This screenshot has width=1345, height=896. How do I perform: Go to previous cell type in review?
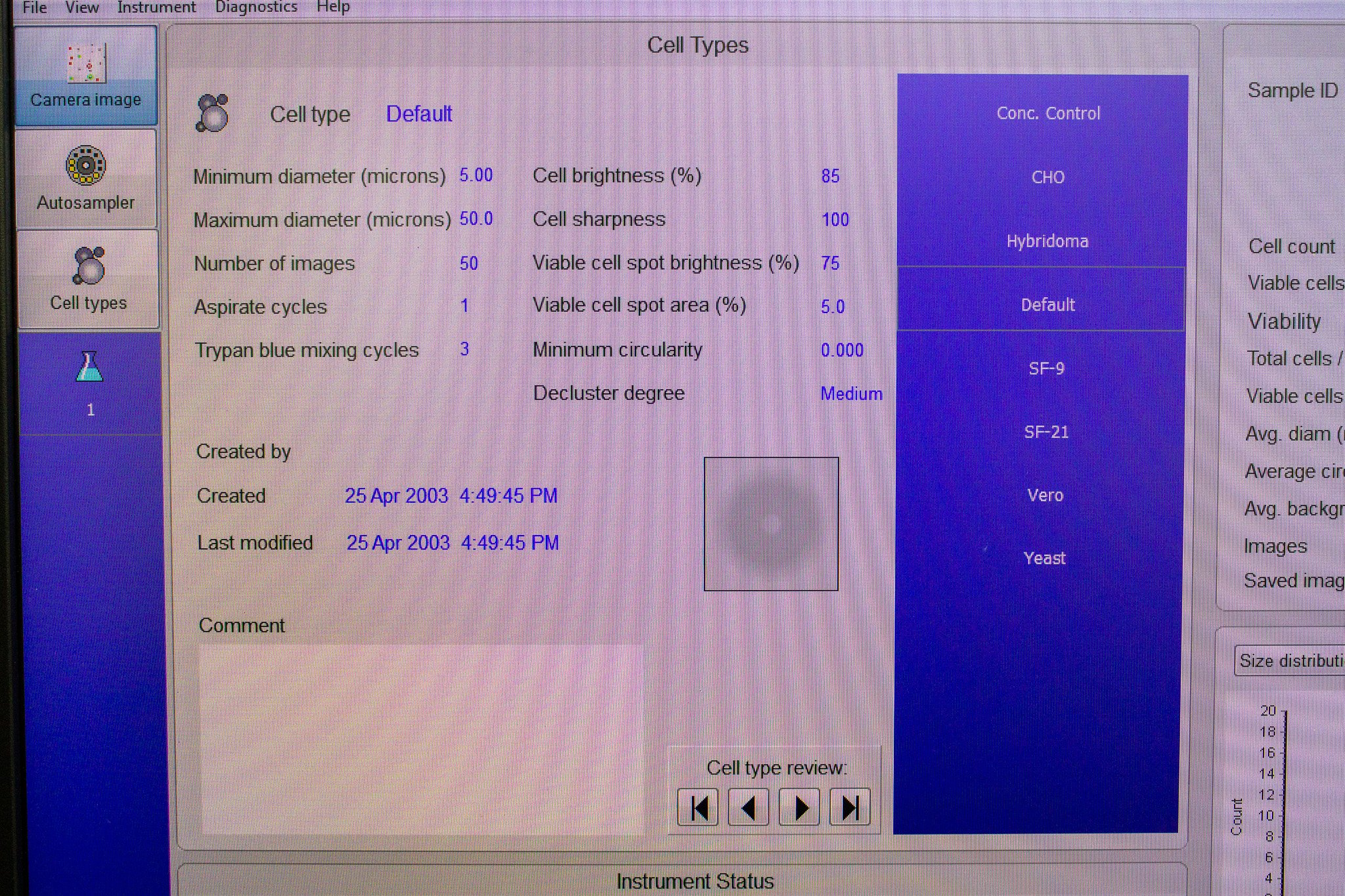tap(749, 807)
